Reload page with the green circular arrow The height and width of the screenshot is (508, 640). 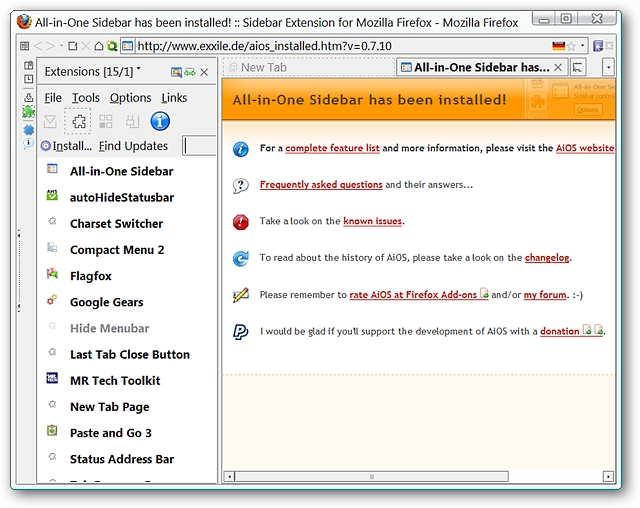pyautogui.click(x=111, y=46)
